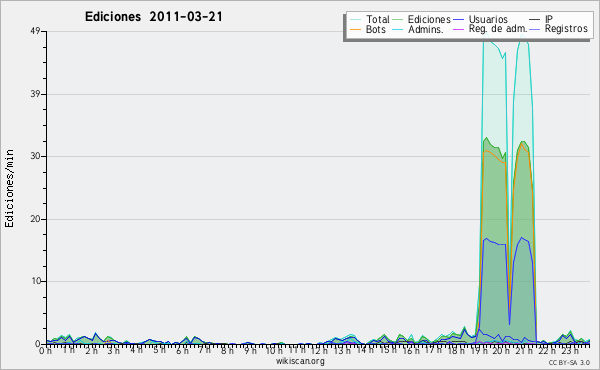This screenshot has width=600, height=370.
Task: Click the orange Bots legend line swatch
Action: 355,29
